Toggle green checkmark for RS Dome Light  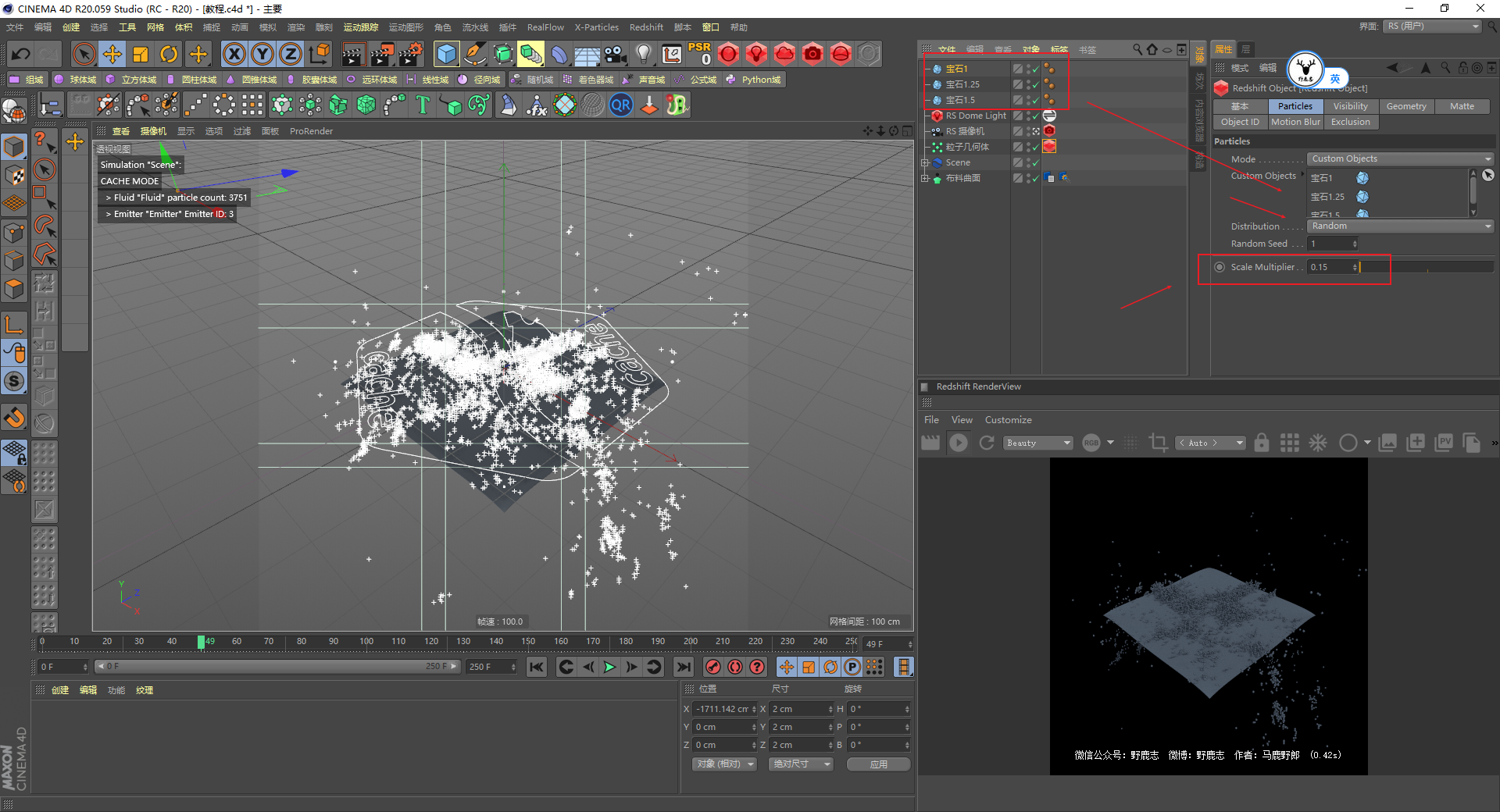point(1036,116)
